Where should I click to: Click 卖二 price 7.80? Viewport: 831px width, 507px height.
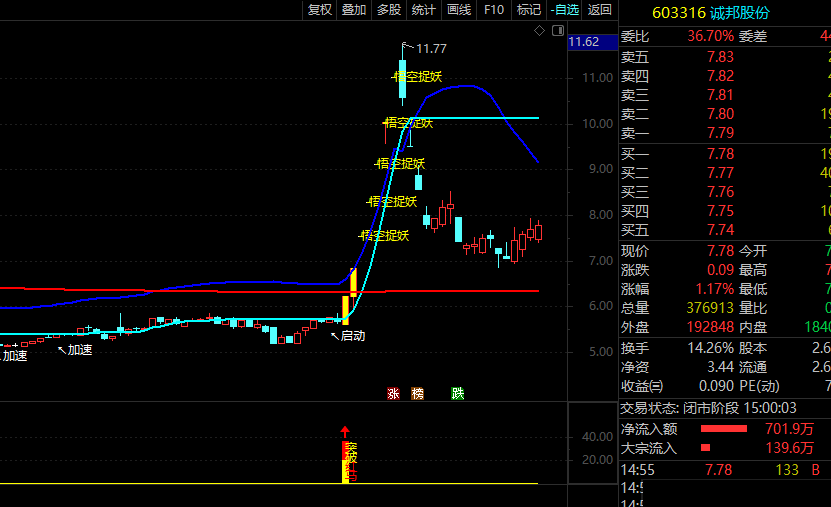720,114
